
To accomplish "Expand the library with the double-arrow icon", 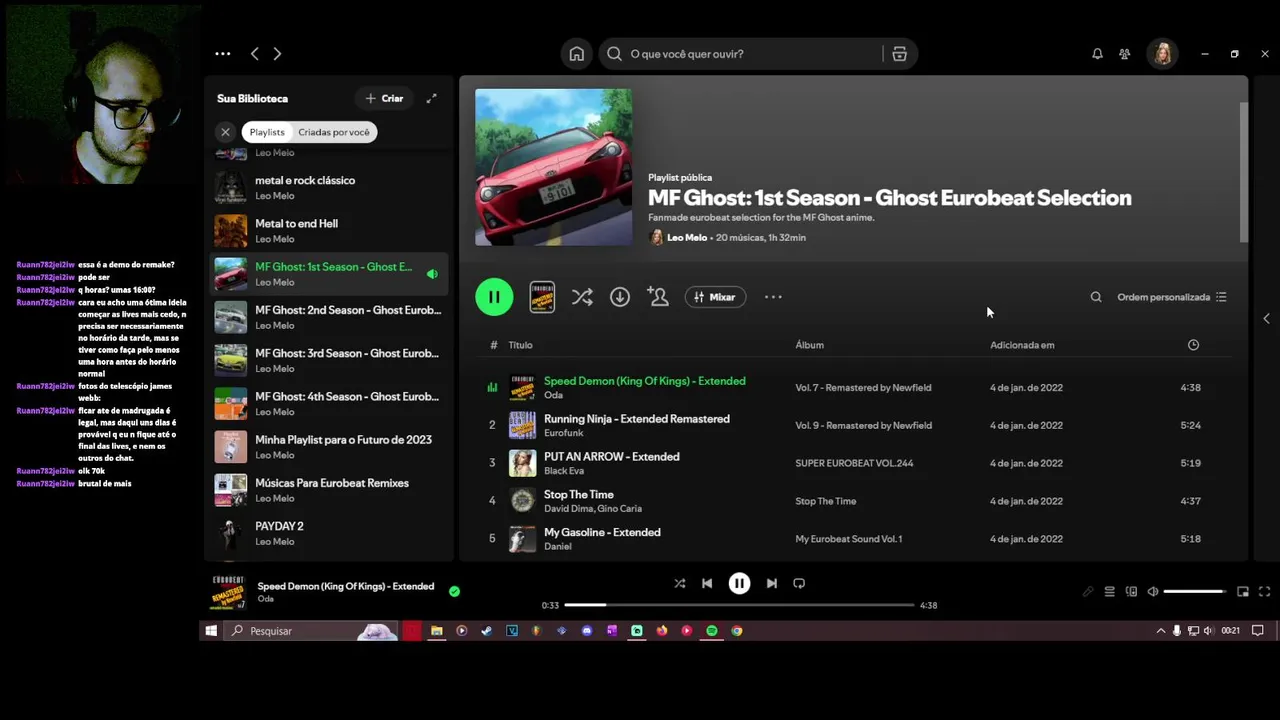I will 431,98.
